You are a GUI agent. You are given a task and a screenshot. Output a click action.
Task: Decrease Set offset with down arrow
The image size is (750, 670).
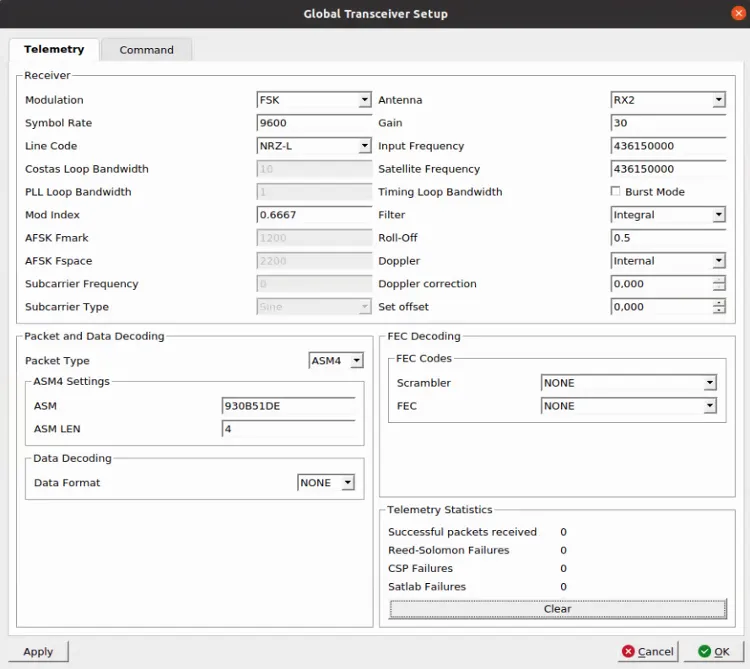point(719,310)
